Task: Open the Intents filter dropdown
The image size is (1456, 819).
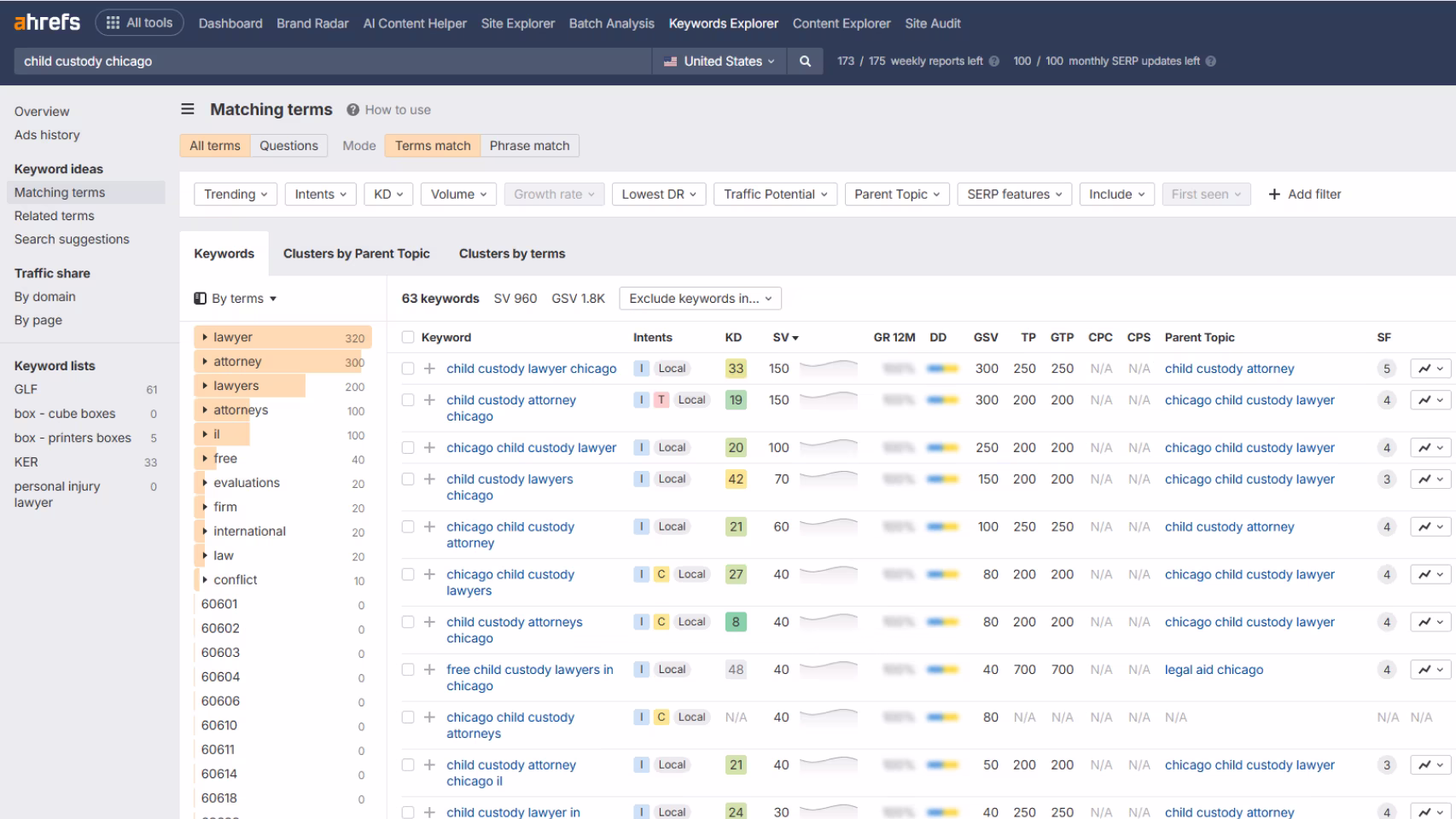Action: [x=321, y=195]
